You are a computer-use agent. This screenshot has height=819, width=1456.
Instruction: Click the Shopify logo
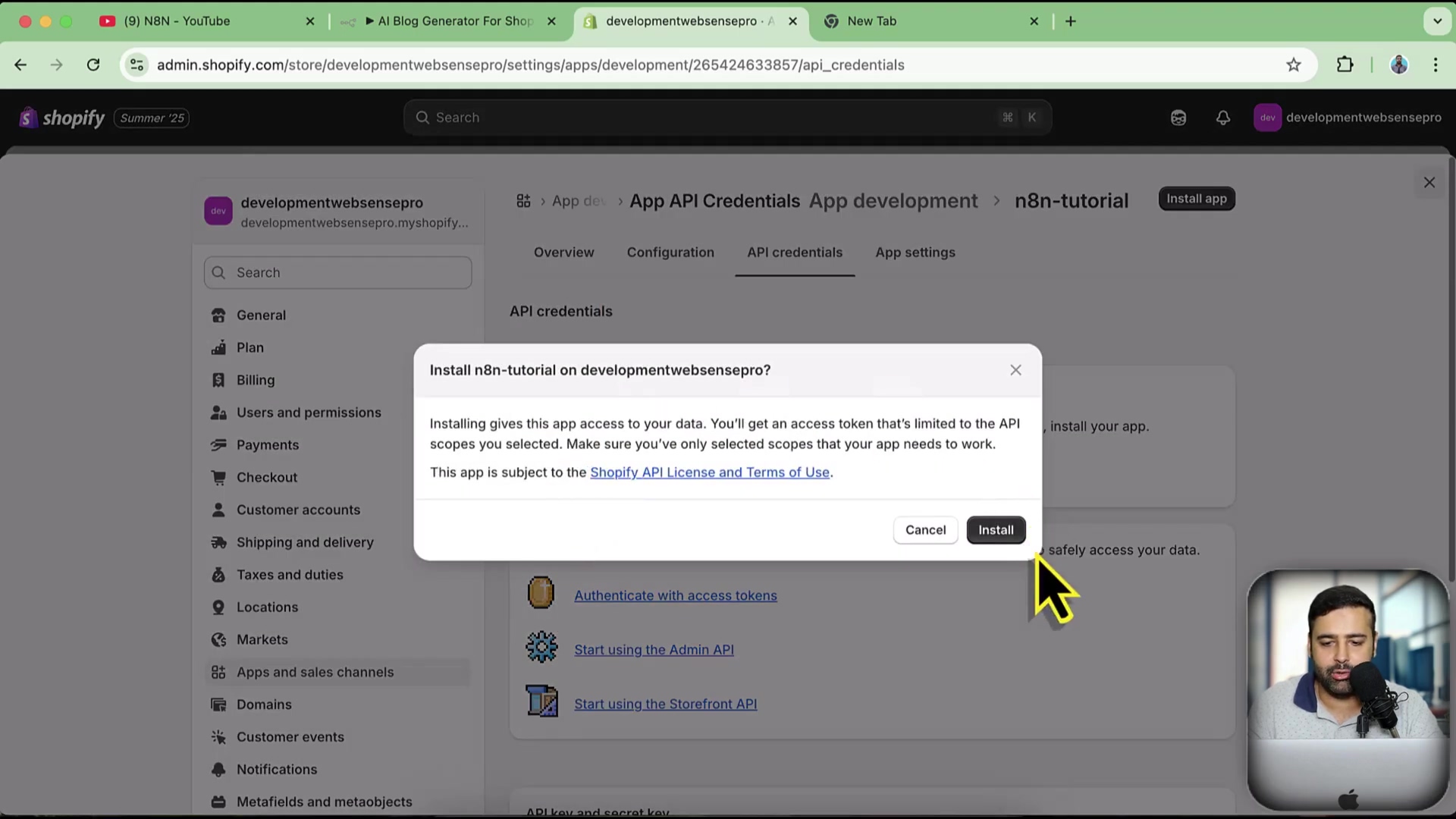[62, 118]
